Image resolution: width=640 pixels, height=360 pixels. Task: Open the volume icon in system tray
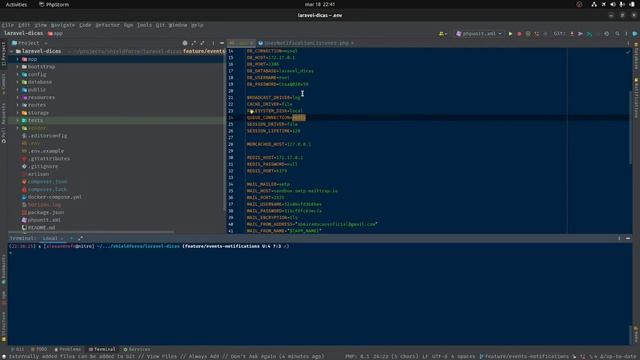[613, 4]
